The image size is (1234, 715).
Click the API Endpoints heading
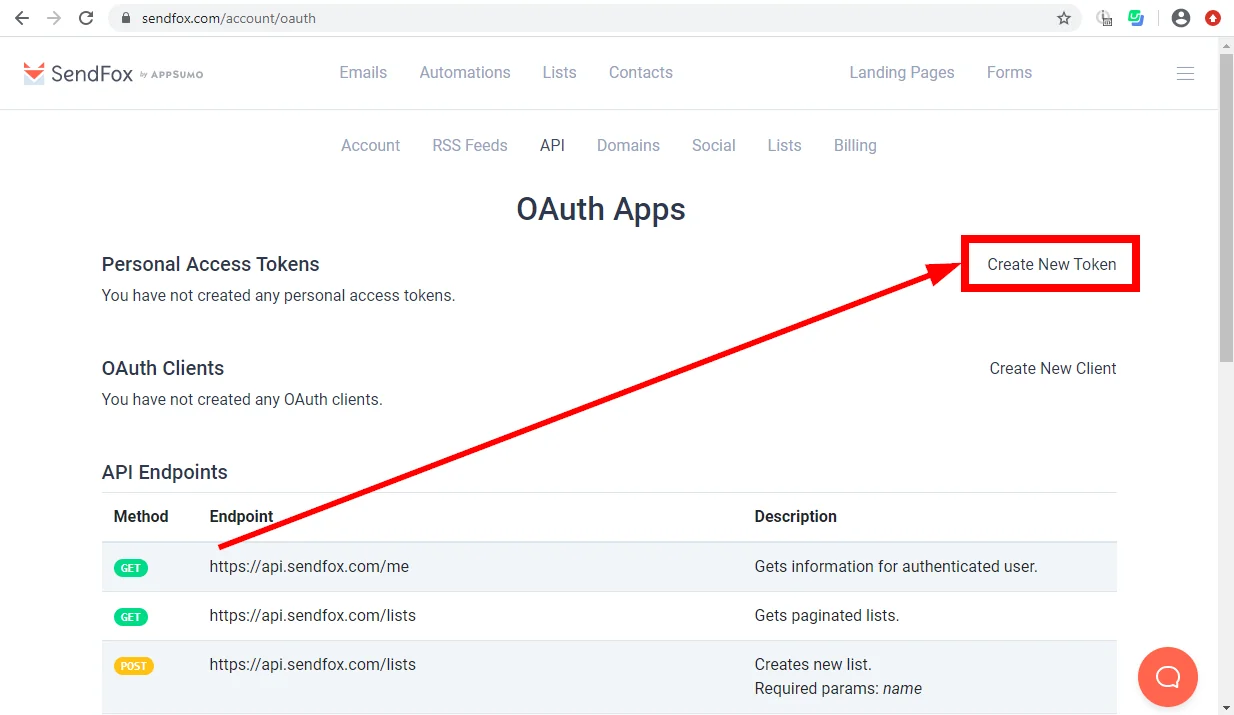pyautogui.click(x=165, y=472)
